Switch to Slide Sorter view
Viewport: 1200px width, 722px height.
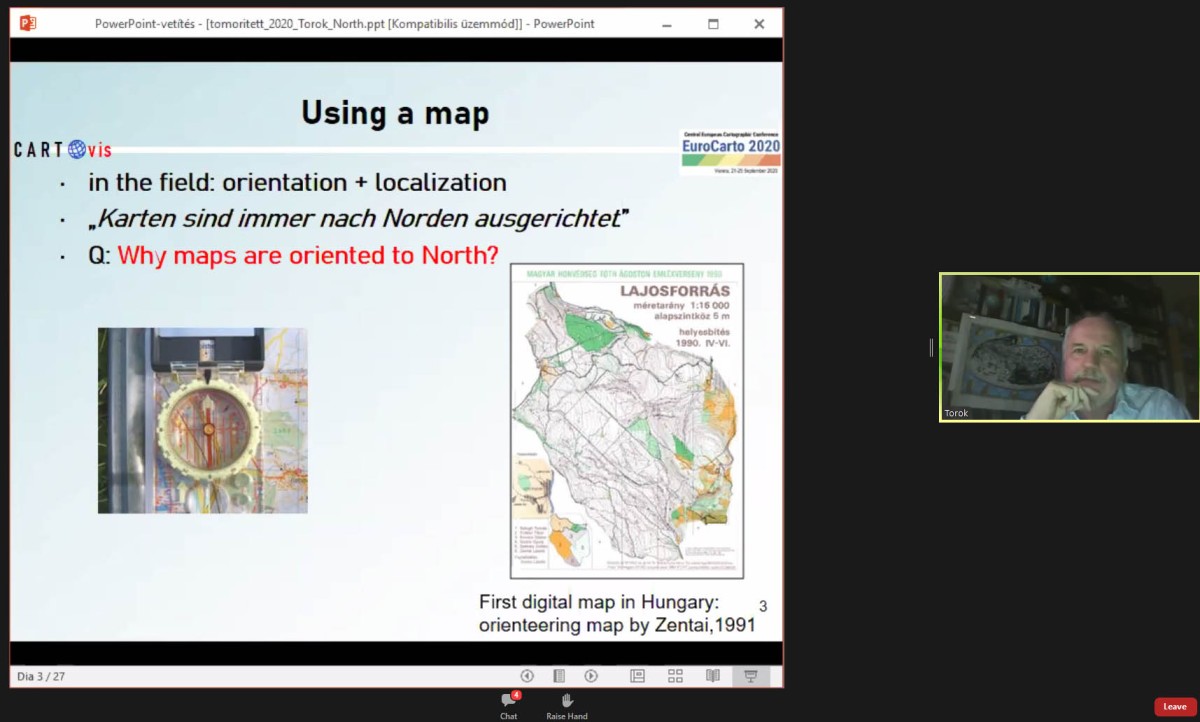click(x=675, y=676)
